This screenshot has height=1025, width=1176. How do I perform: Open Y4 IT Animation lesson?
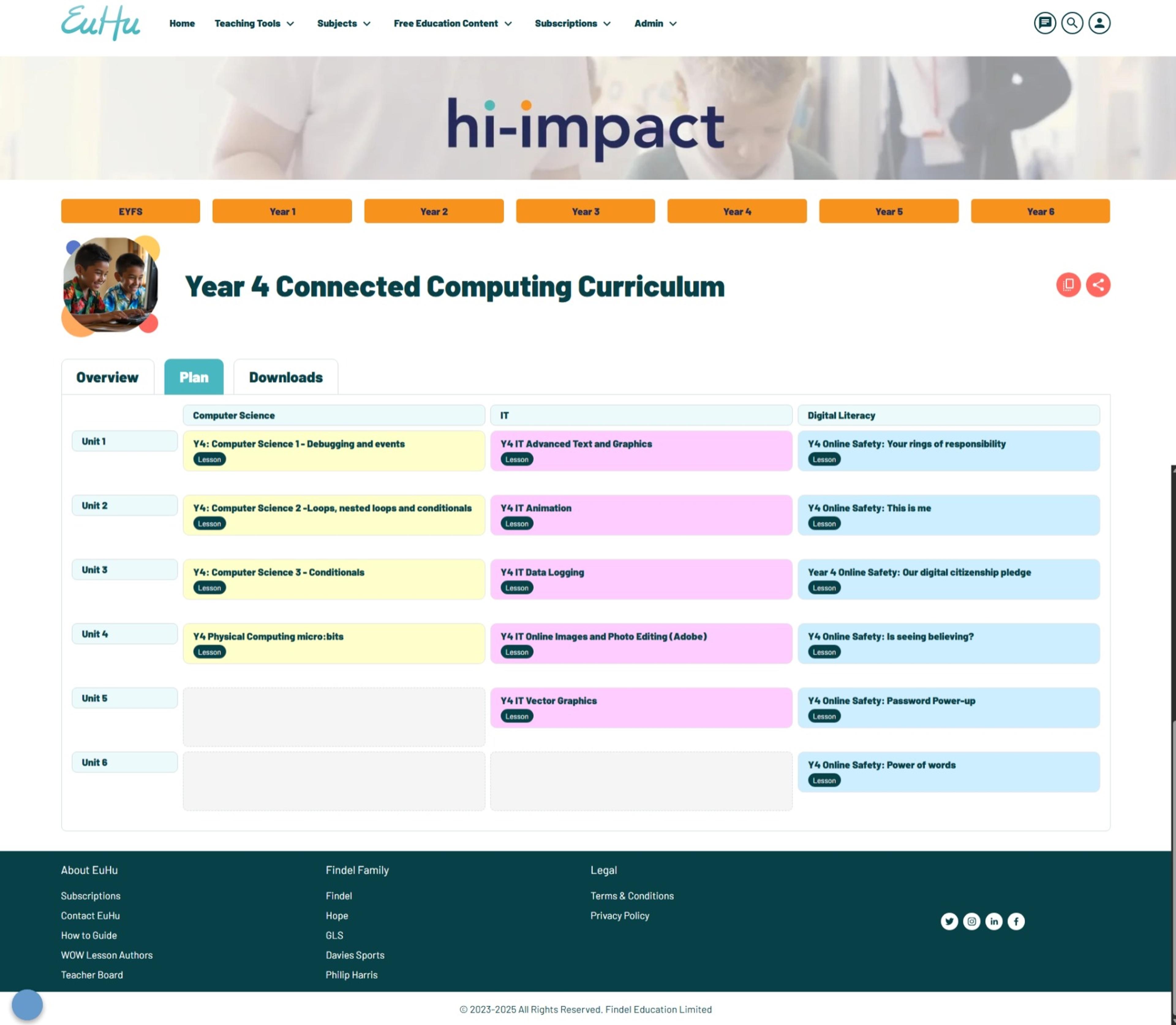click(536, 508)
